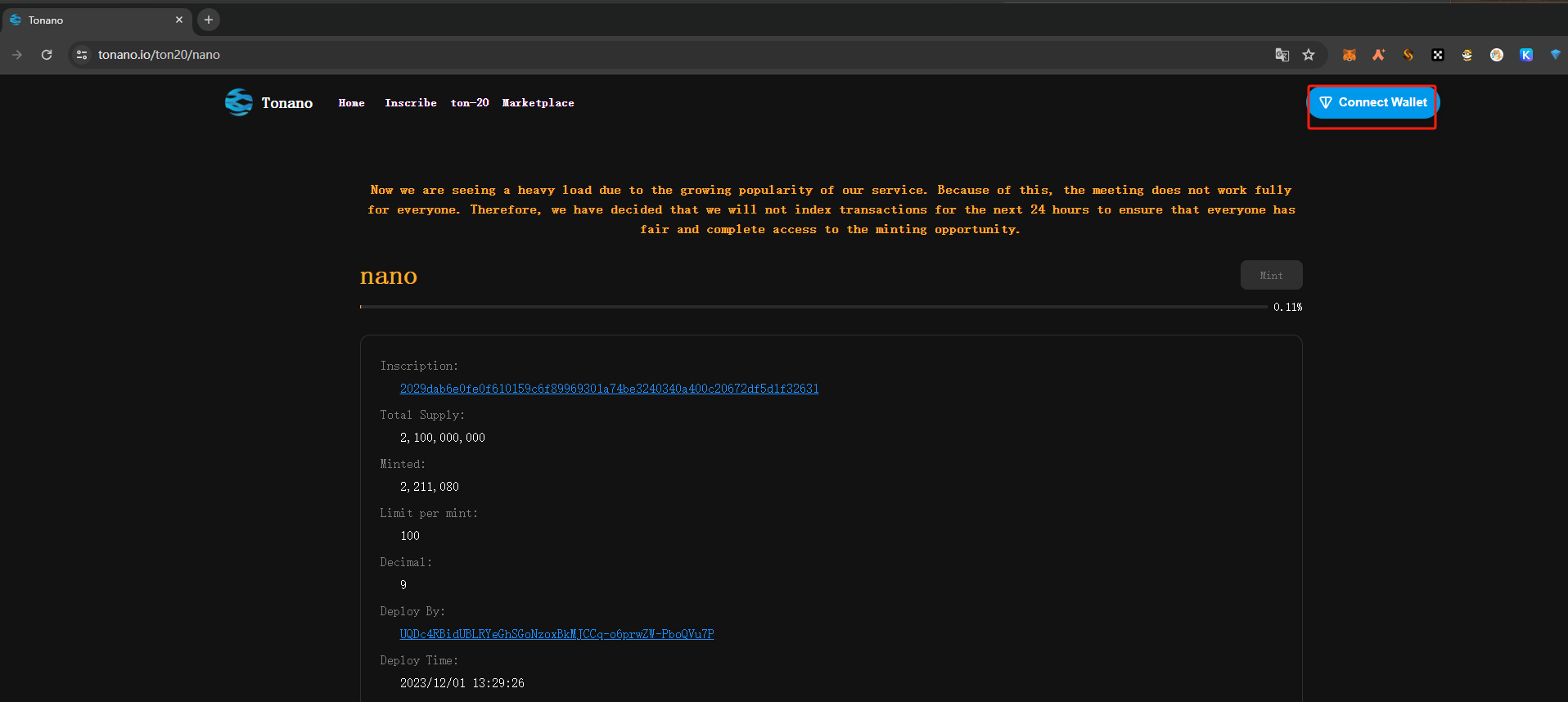Open the inscription hash link starting 2029dab6
Viewport: 1568px width, 702px height.
(609, 389)
